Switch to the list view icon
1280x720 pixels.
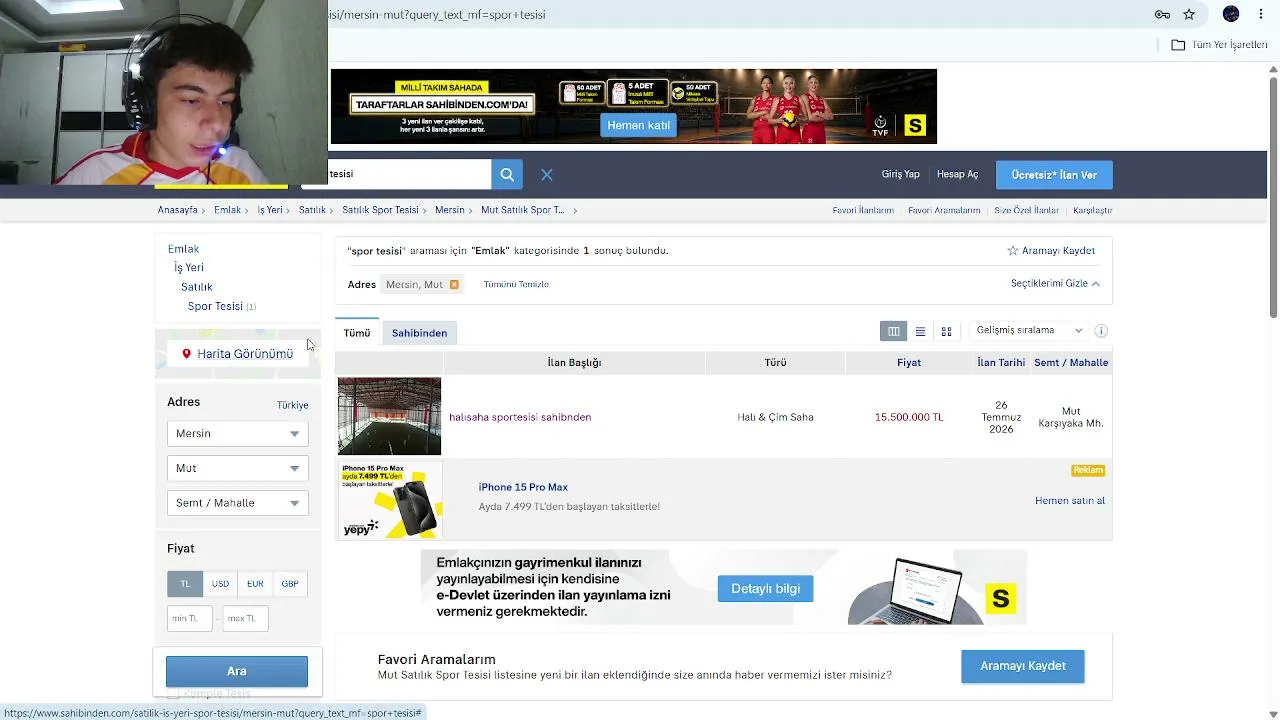(920, 331)
